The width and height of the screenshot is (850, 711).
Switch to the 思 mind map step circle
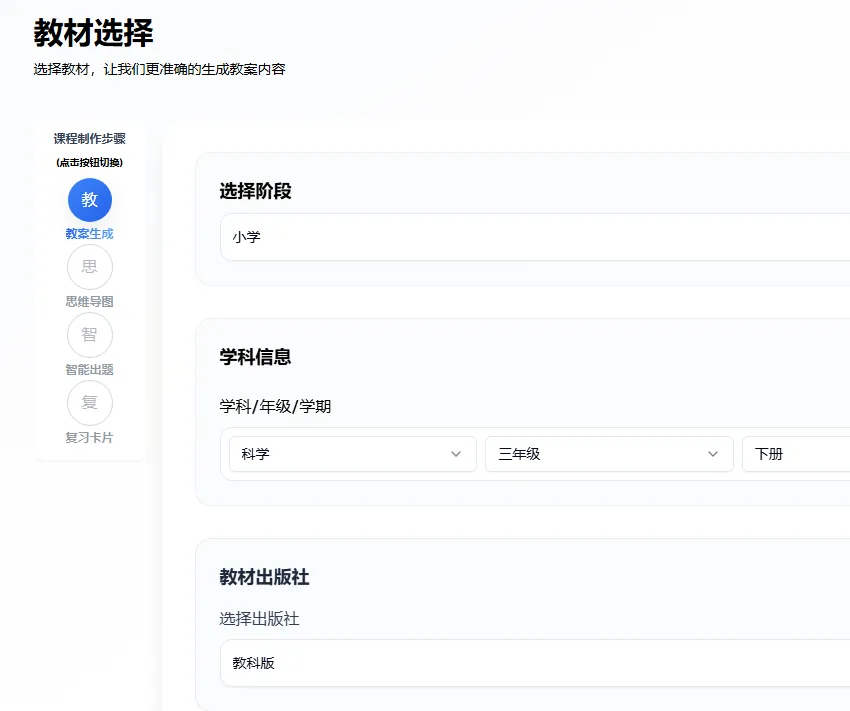[x=90, y=267]
